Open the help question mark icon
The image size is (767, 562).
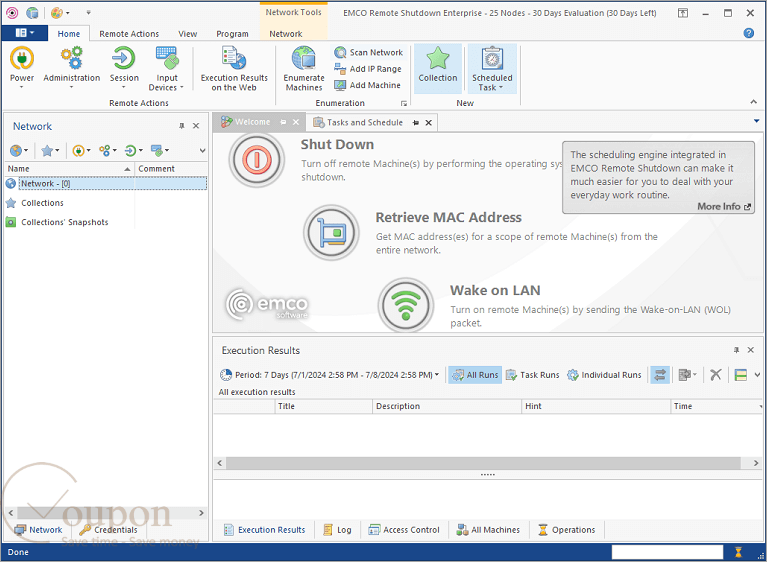pos(748,33)
